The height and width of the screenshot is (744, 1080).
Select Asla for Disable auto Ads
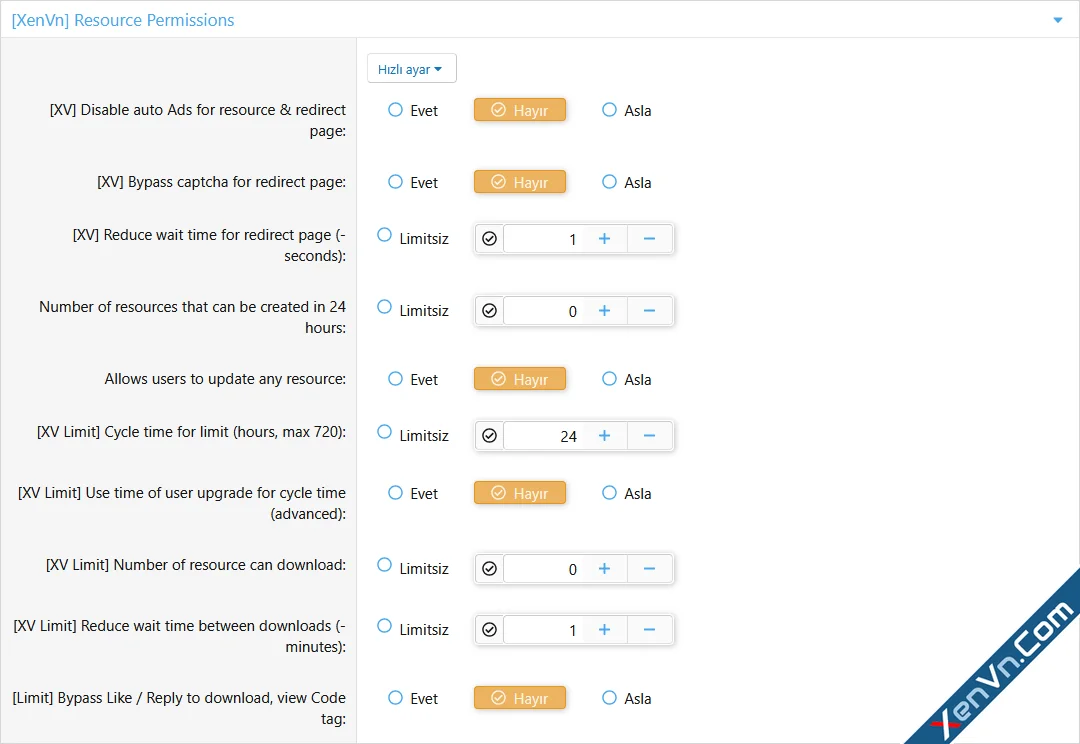click(609, 110)
